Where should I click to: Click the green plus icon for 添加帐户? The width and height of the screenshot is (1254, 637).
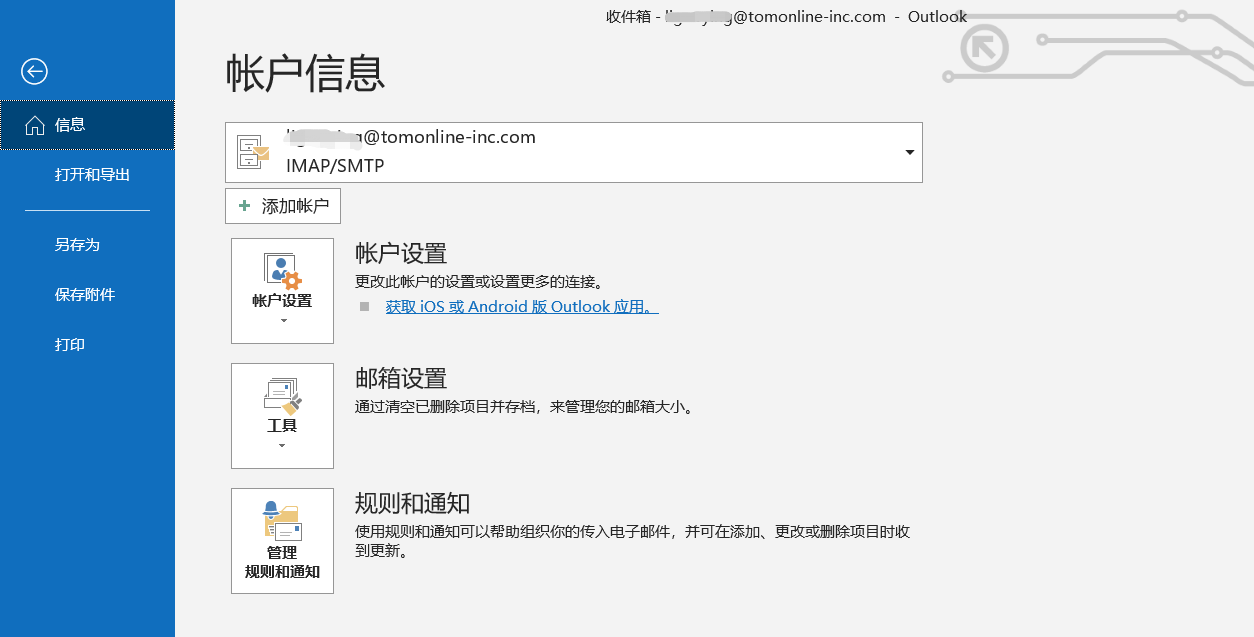pyautogui.click(x=245, y=206)
